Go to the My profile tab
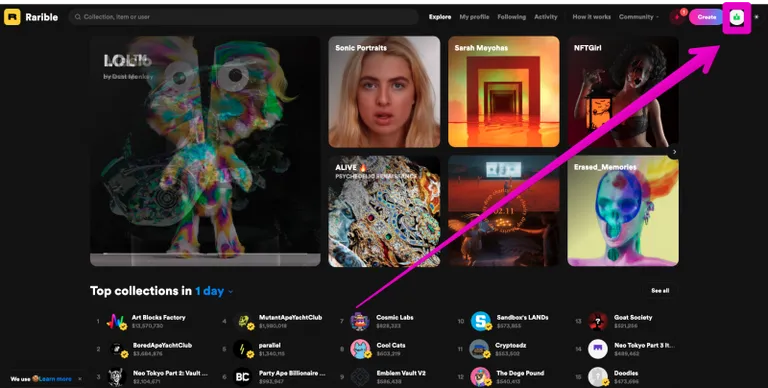The image size is (768, 388). [474, 17]
